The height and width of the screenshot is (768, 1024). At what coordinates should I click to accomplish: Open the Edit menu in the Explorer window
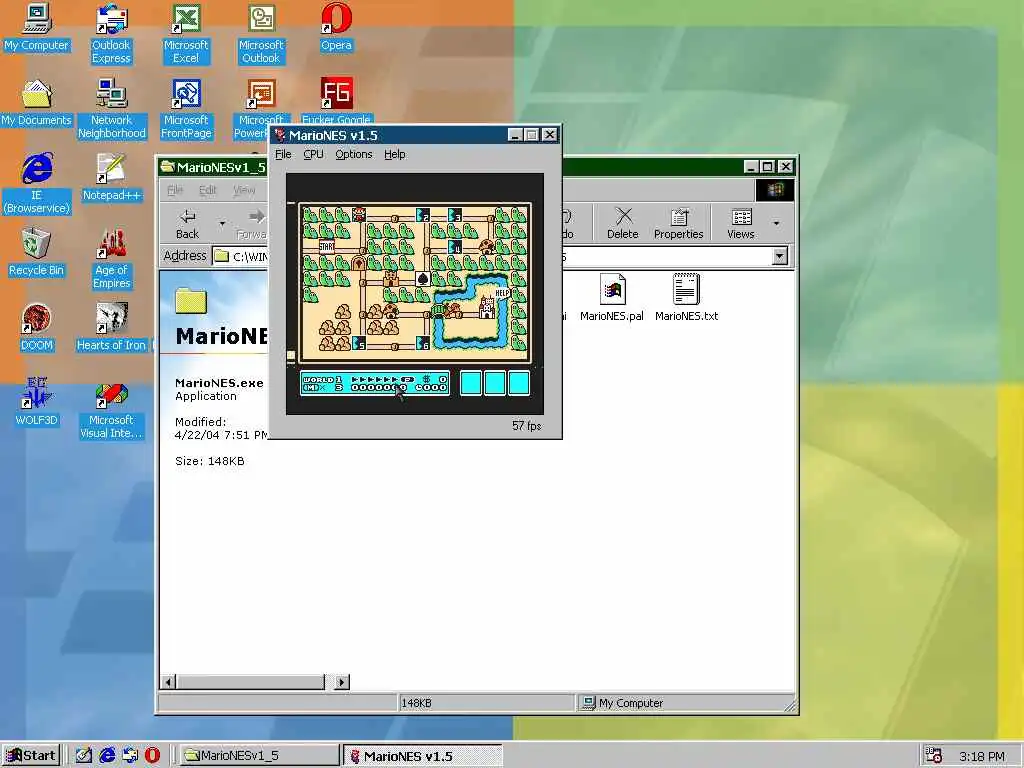point(207,190)
